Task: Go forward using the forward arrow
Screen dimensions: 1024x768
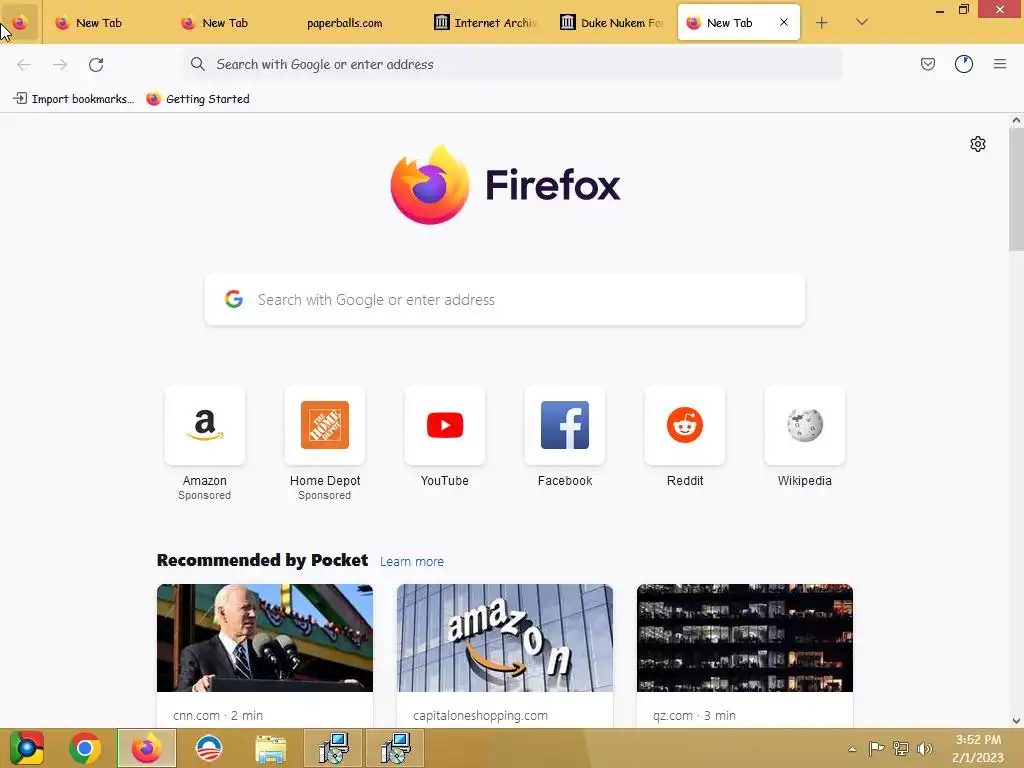Action: tap(60, 64)
